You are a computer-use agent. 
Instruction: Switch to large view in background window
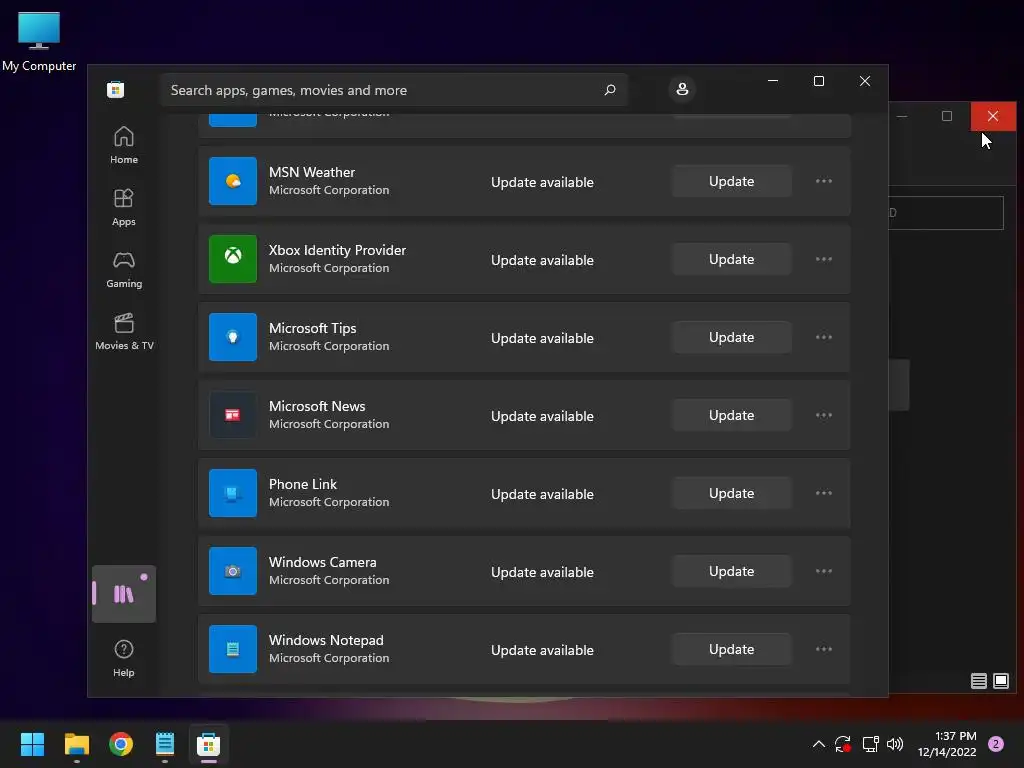click(x=1000, y=681)
